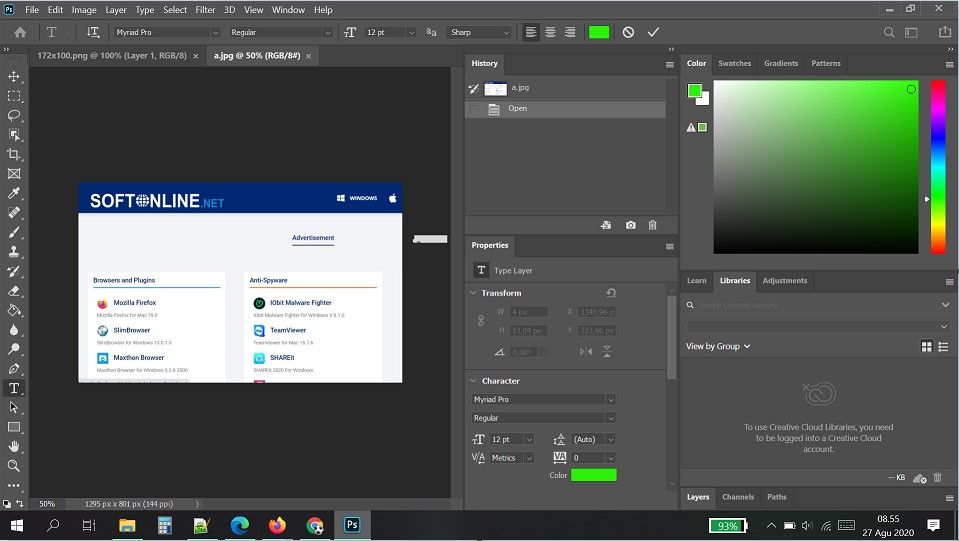Select the Eyedropper tool

[13, 193]
